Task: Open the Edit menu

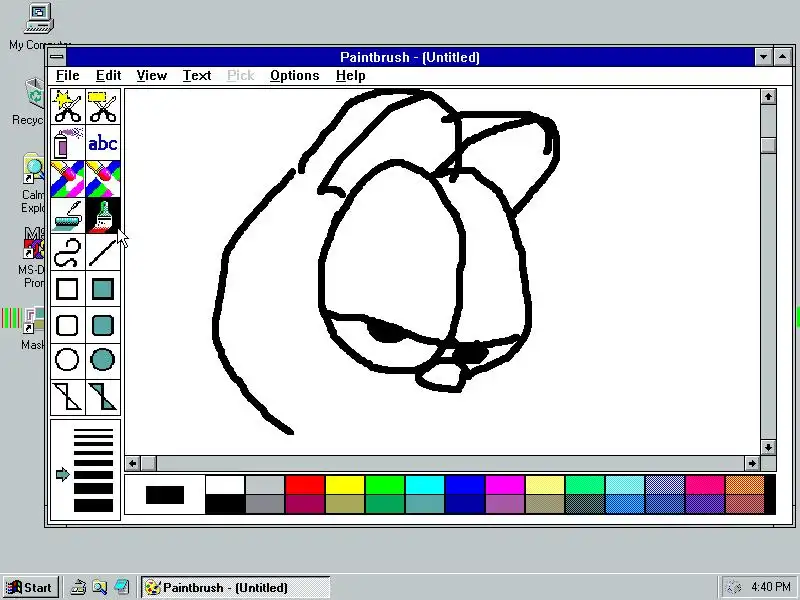Action: 108,76
